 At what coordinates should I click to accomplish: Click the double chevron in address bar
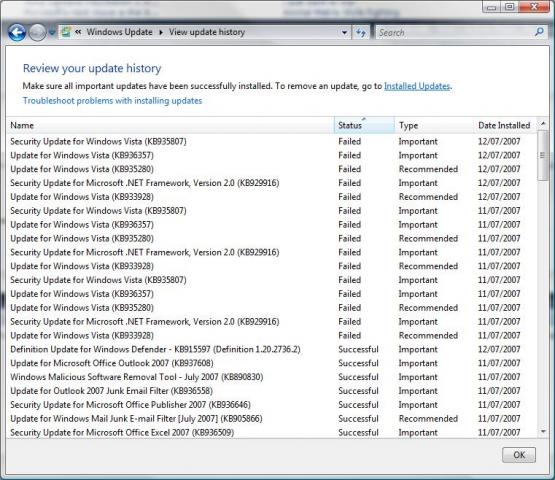pyautogui.click(x=78, y=32)
